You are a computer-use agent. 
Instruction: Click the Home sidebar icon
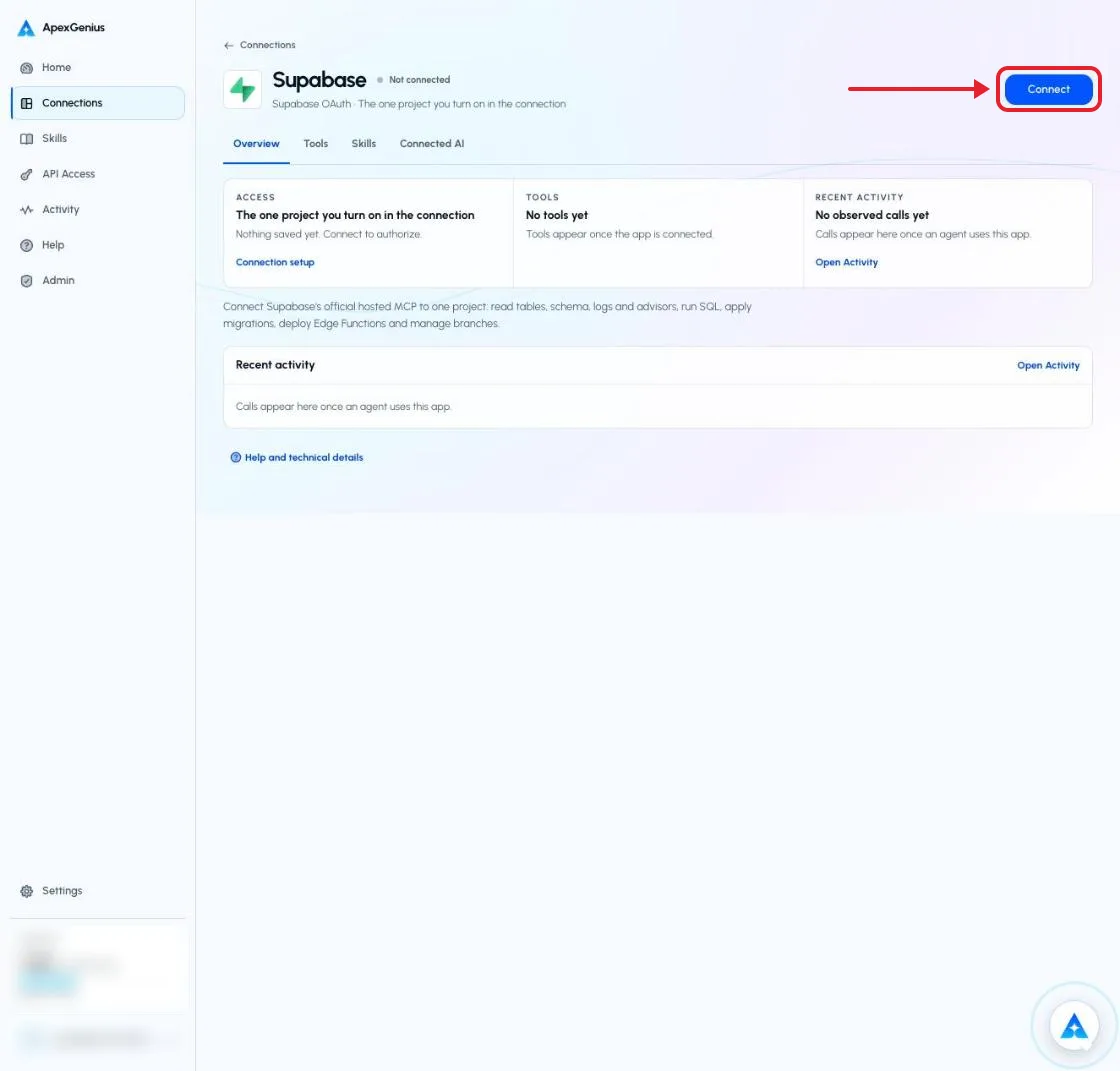click(26, 68)
